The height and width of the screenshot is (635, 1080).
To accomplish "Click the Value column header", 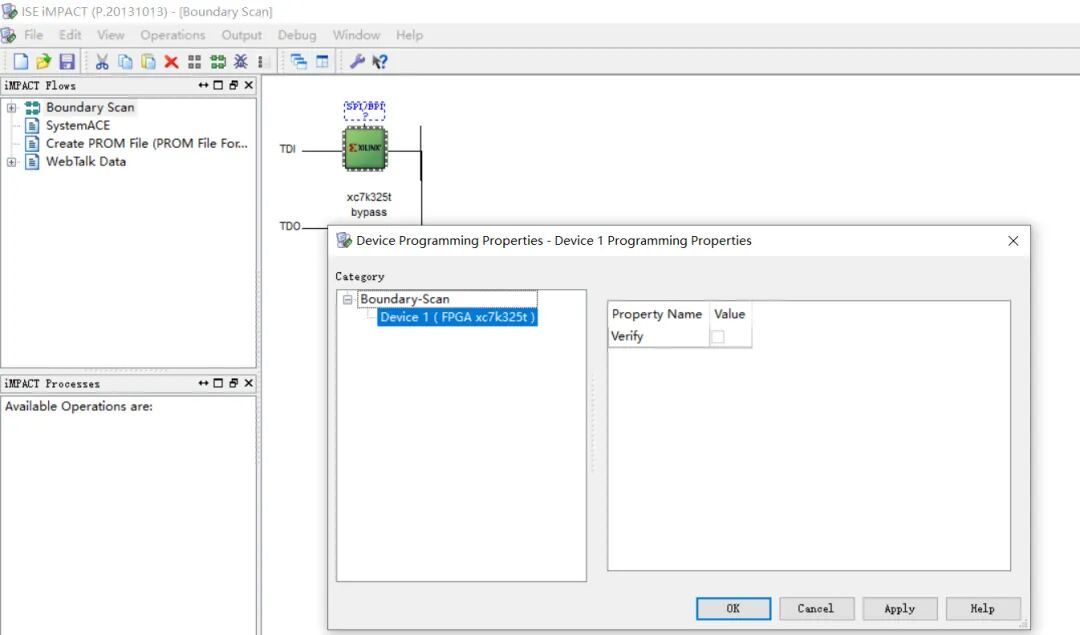I will 729,314.
